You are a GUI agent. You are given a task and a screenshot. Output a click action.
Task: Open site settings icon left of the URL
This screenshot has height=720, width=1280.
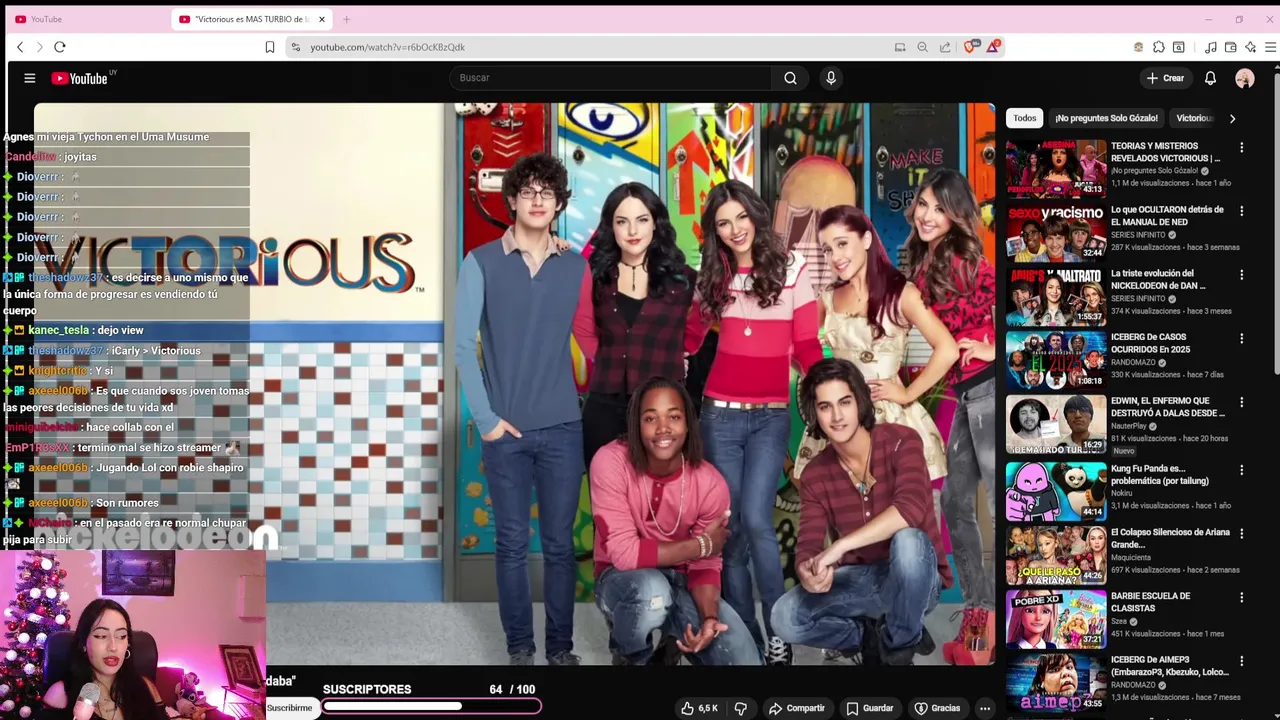click(x=295, y=47)
